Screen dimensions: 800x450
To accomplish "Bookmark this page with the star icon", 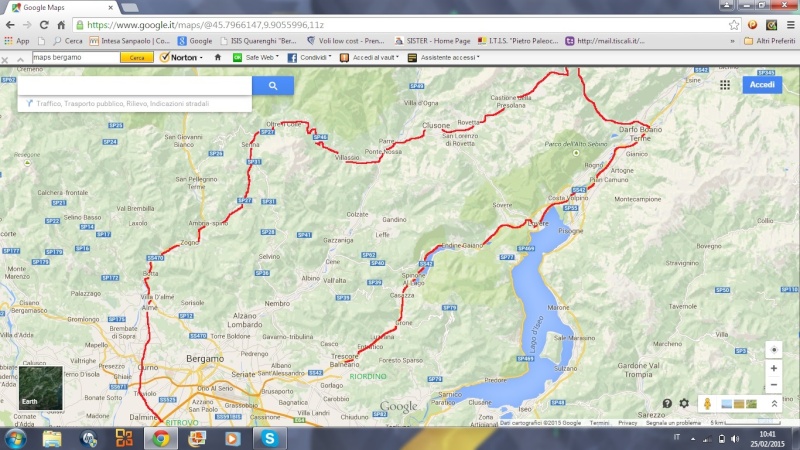I will pos(734,24).
